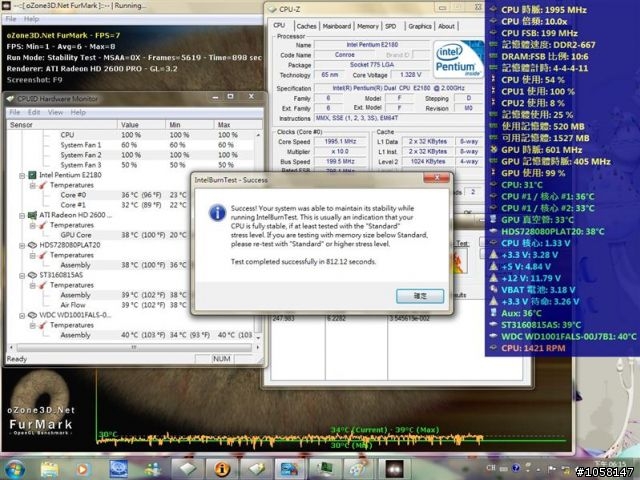Open the Paint palette taskbar icon

(358, 469)
